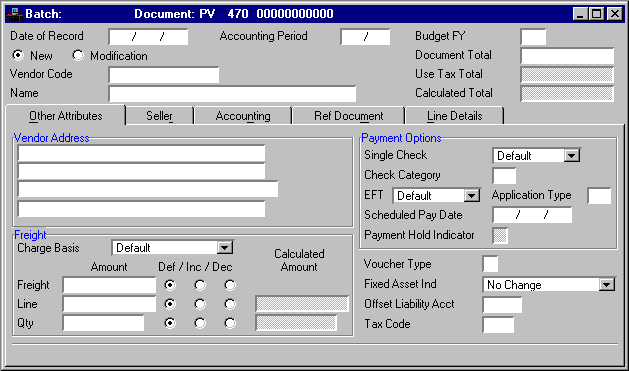
Task: Switch to the Seller tab
Action: 159,116
